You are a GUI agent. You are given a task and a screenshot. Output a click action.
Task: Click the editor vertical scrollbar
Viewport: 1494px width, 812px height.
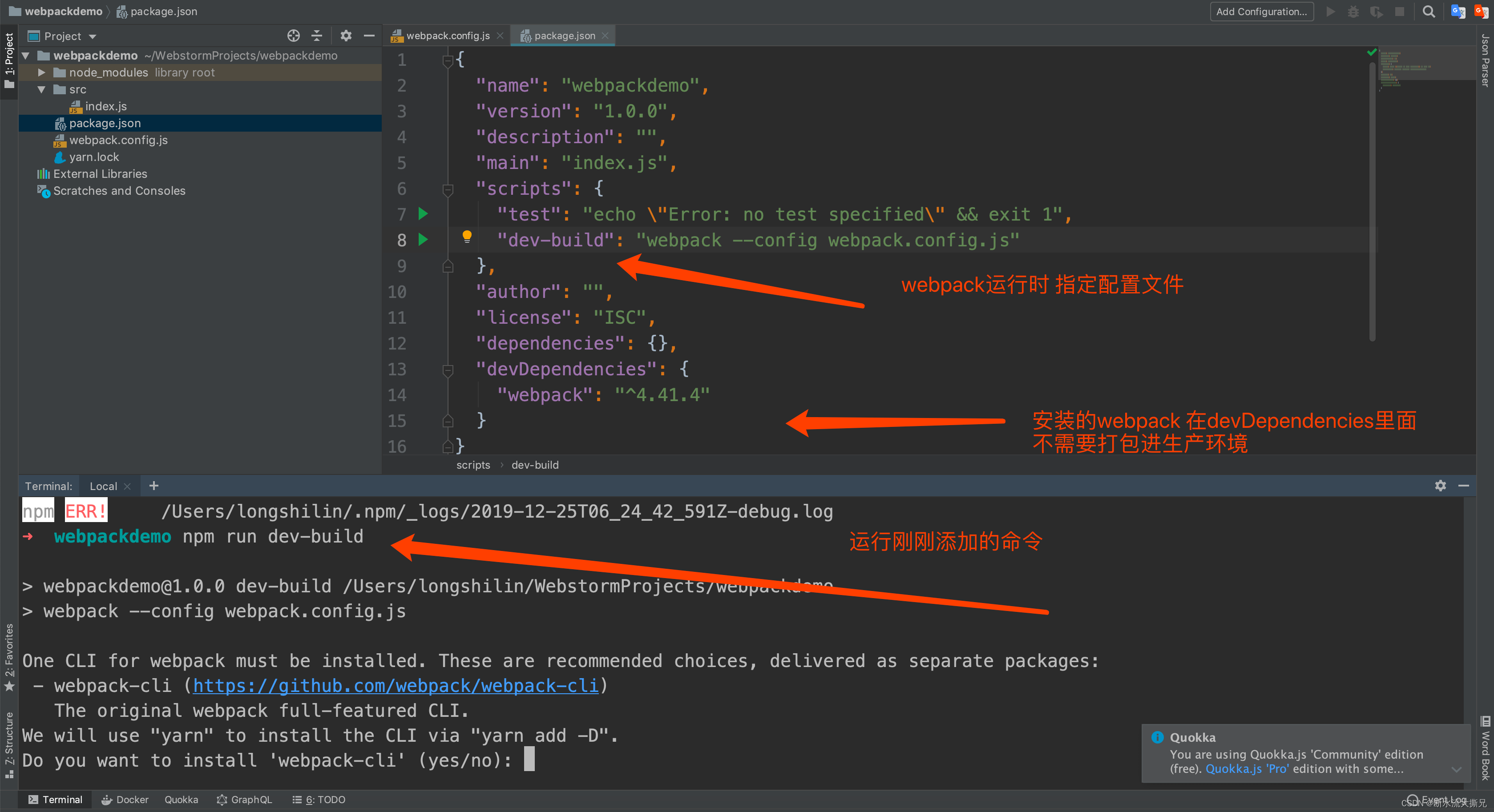pos(1372,201)
